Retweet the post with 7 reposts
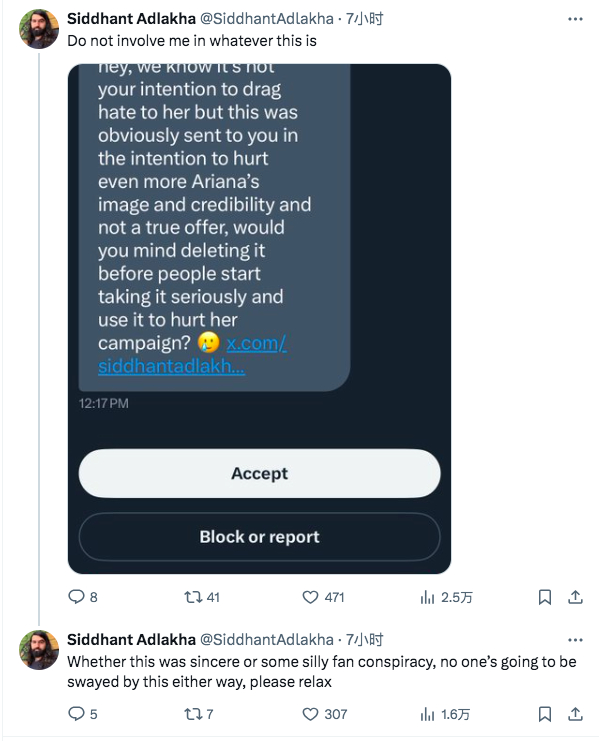This screenshot has height=741, width=599. click(x=198, y=714)
